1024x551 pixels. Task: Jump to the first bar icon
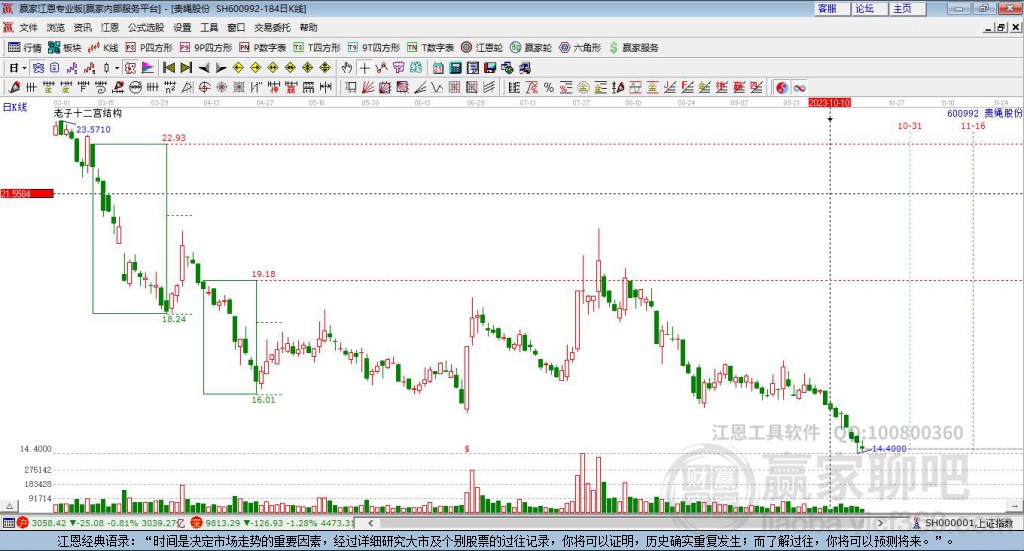[168, 68]
